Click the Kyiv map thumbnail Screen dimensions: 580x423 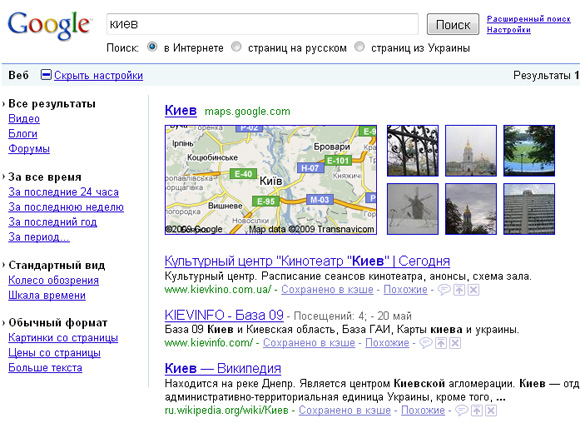(x=271, y=180)
